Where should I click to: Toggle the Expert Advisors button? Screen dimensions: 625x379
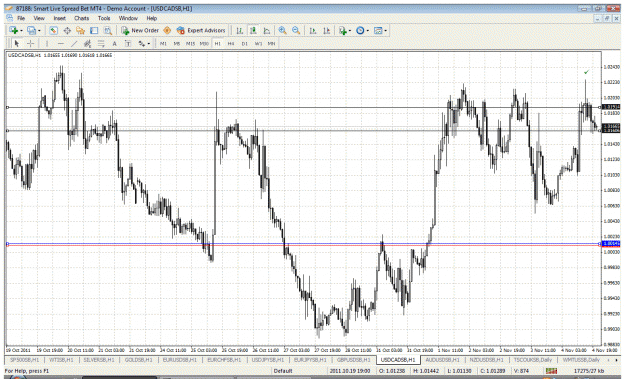point(201,30)
